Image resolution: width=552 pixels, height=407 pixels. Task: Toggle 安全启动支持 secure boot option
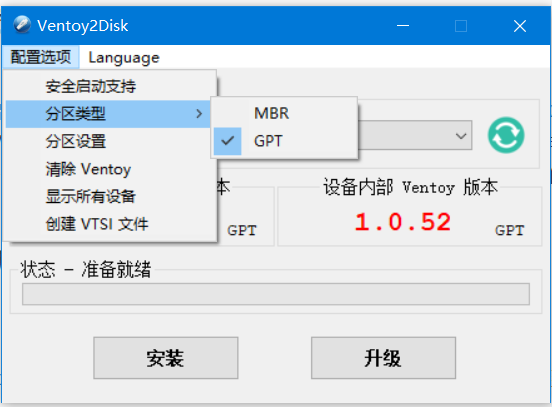coord(111,86)
